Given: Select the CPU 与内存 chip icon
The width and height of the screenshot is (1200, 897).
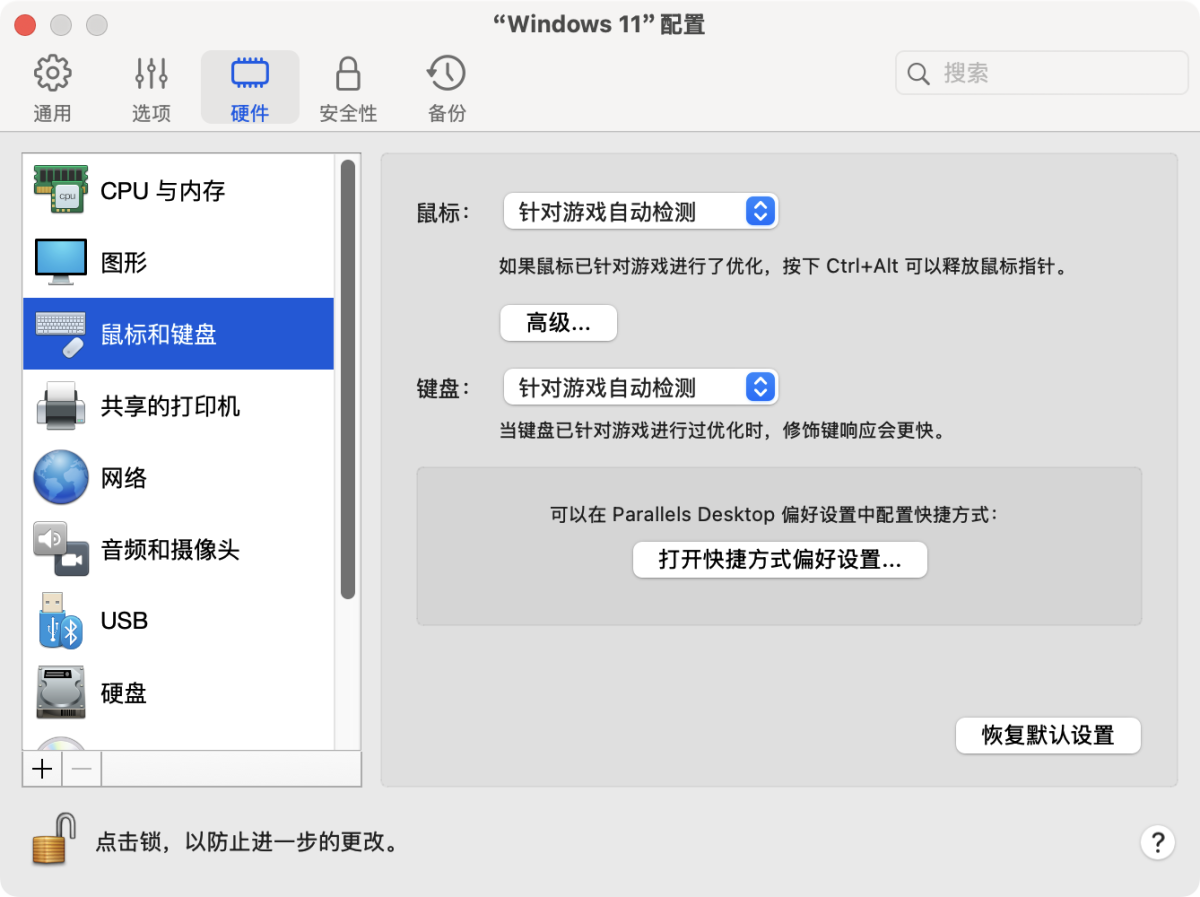Looking at the screenshot, I should coord(61,190).
